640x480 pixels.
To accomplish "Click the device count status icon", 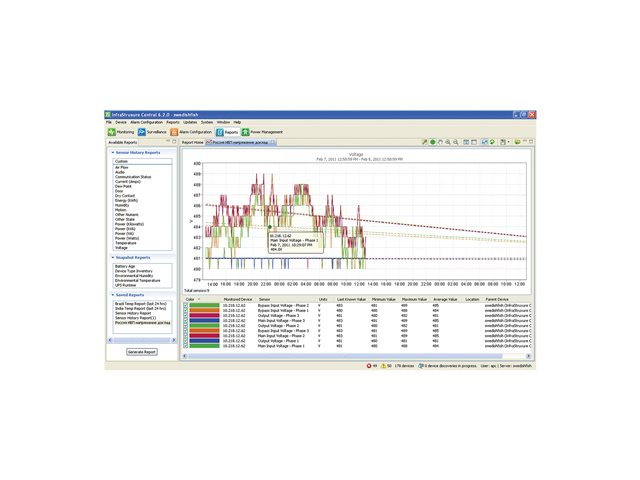I will pos(401,366).
